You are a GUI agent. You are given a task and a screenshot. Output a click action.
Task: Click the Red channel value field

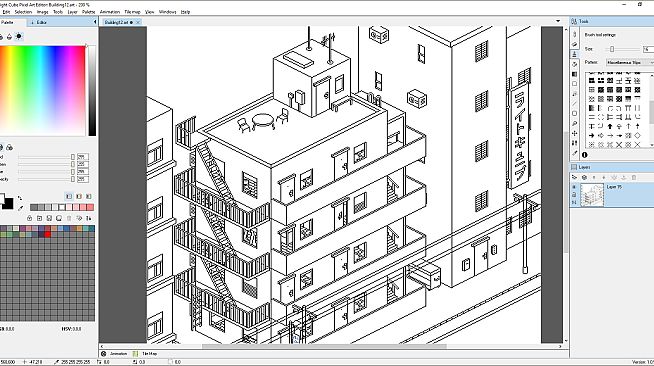point(83,157)
